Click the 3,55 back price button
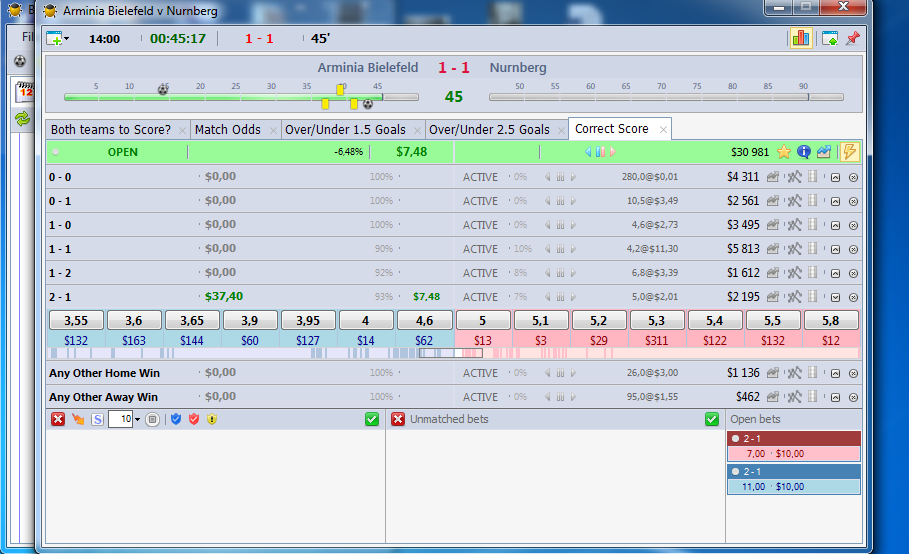 (x=76, y=320)
